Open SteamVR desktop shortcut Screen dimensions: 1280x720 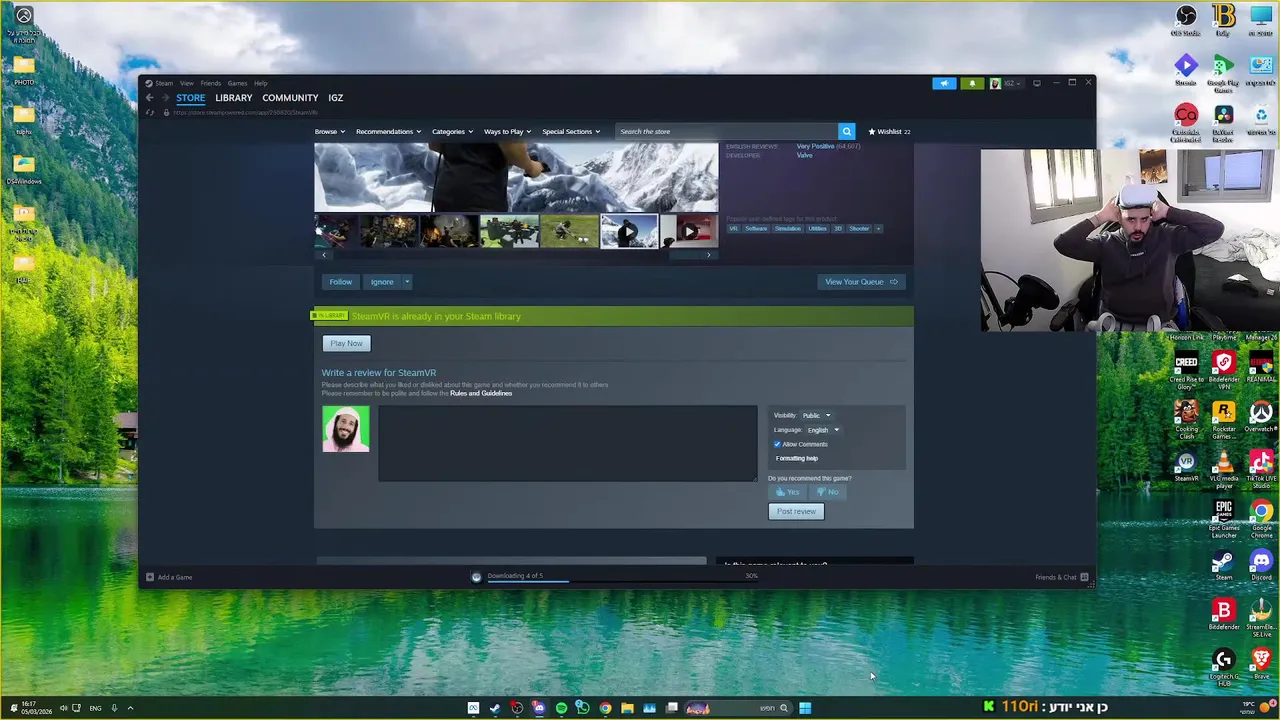click(1185, 467)
